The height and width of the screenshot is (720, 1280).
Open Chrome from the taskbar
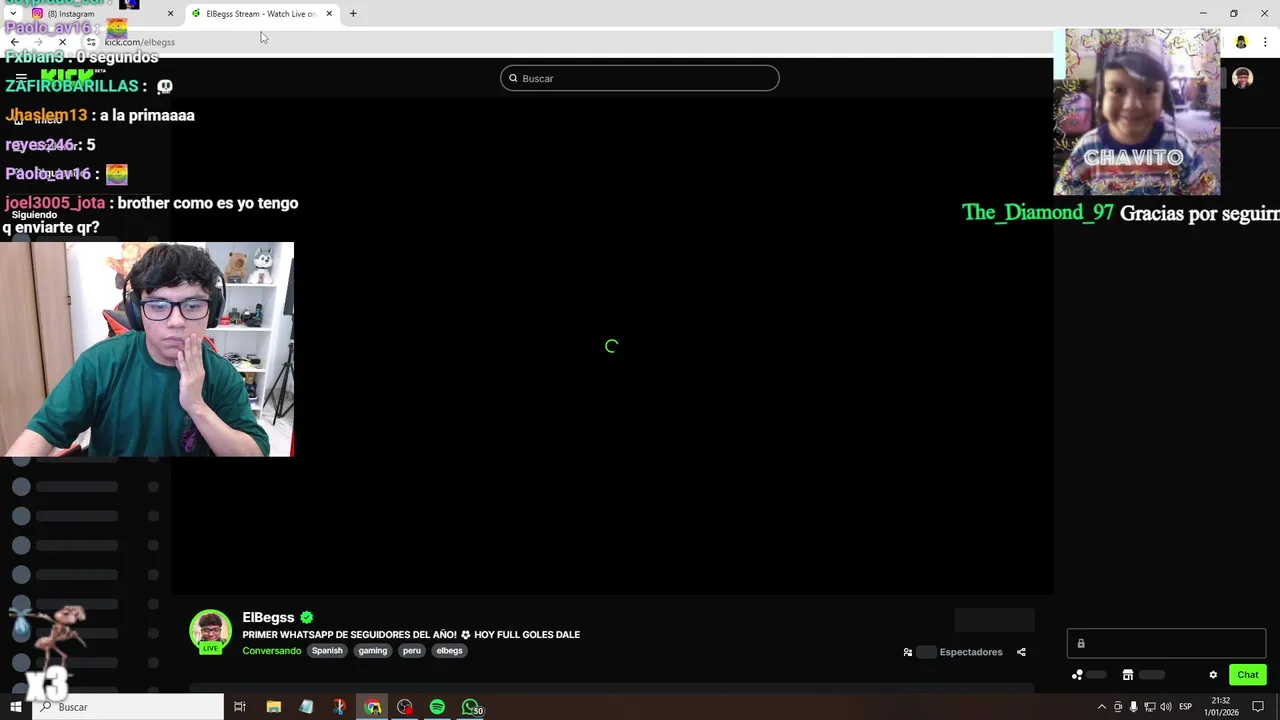pos(372,707)
